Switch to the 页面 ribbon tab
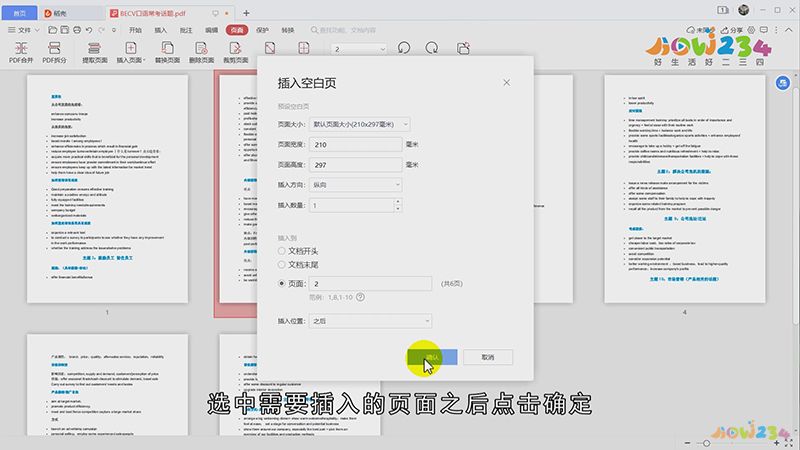Image resolution: width=800 pixels, height=450 pixels. (237, 30)
